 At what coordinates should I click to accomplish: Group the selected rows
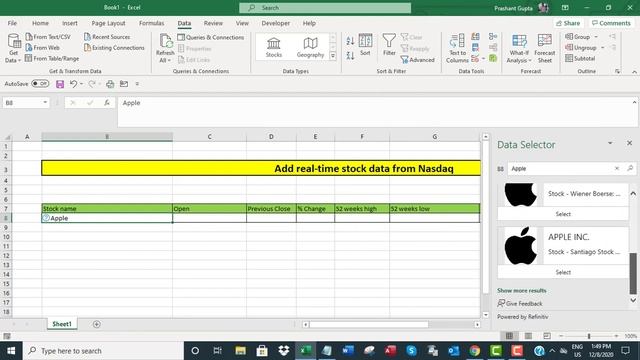pyautogui.click(x=578, y=37)
